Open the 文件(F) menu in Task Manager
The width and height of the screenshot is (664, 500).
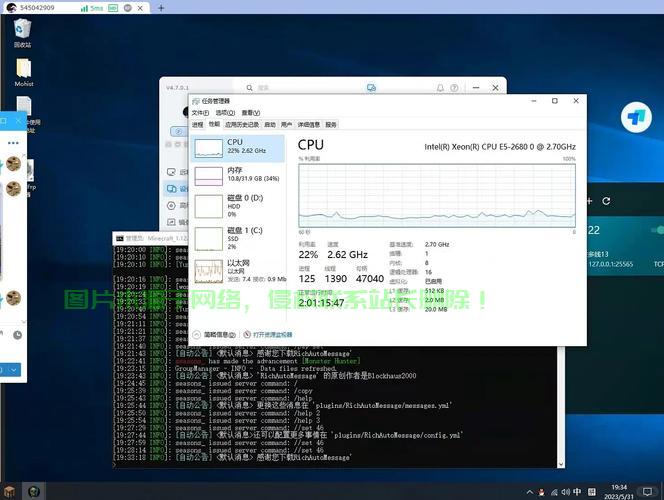200,113
